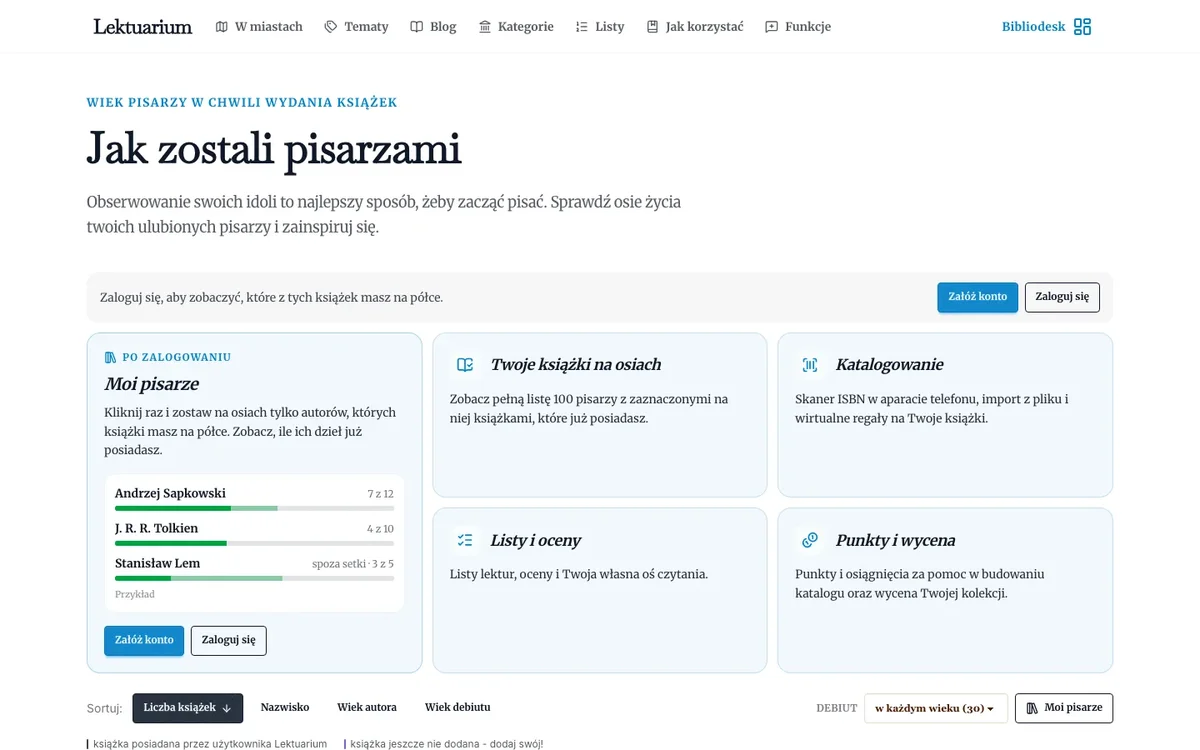Click the Funkcje speech-bubble icon
The width and height of the screenshot is (1200, 750).
(772, 27)
